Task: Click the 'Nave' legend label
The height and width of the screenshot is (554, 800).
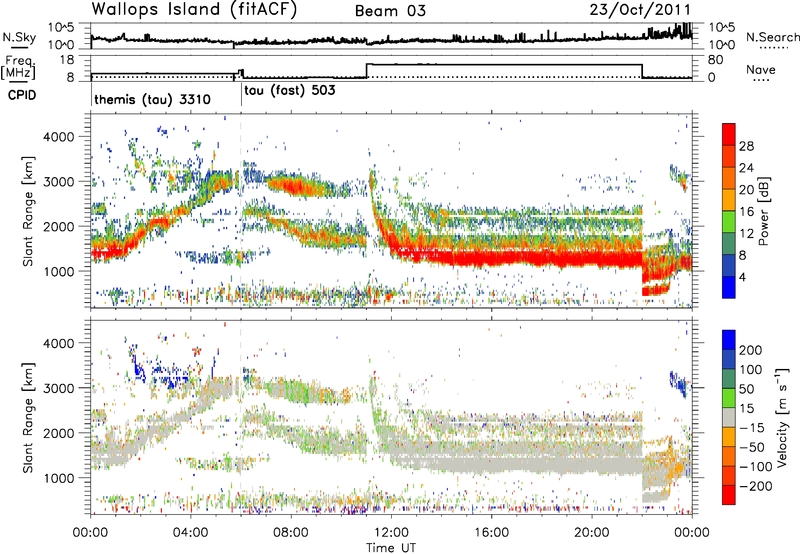Action: coord(761,69)
